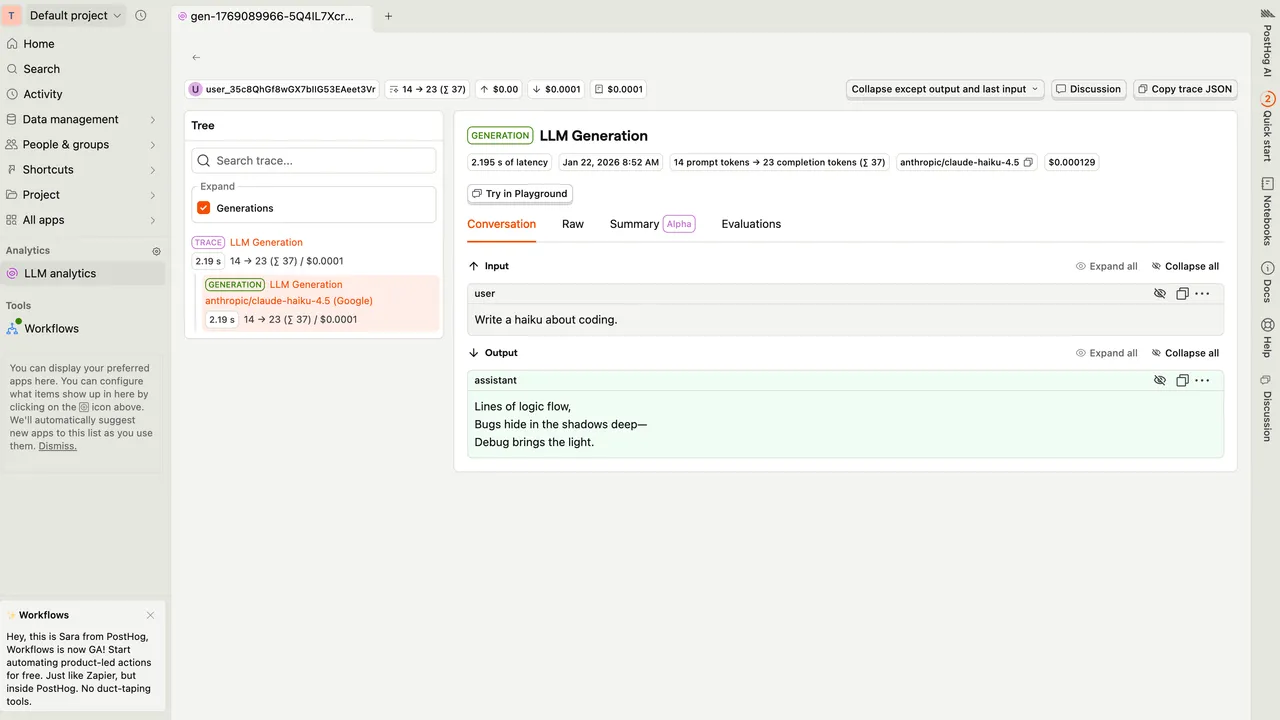Image resolution: width=1280 pixels, height=720 pixels.
Task: Click Copy trace JSON button
Action: pos(1185,89)
